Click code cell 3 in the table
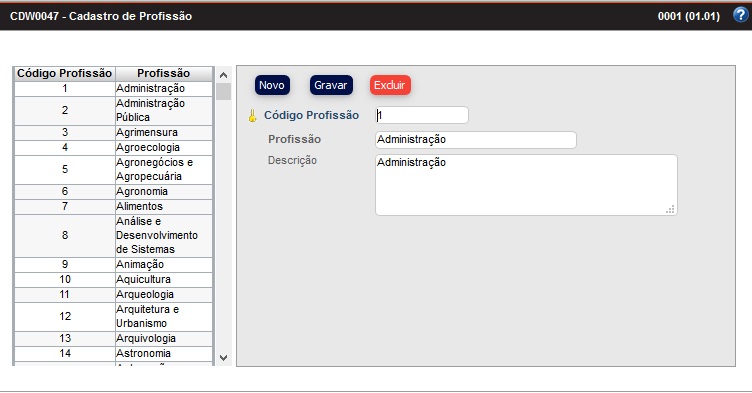 point(65,132)
